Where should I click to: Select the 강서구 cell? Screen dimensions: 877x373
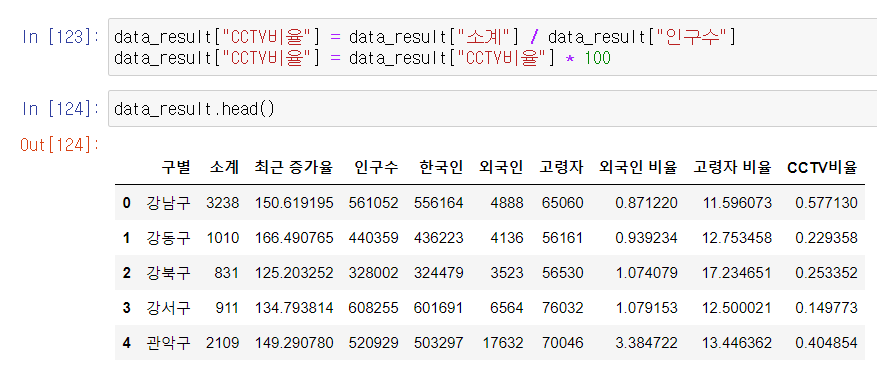coord(168,308)
